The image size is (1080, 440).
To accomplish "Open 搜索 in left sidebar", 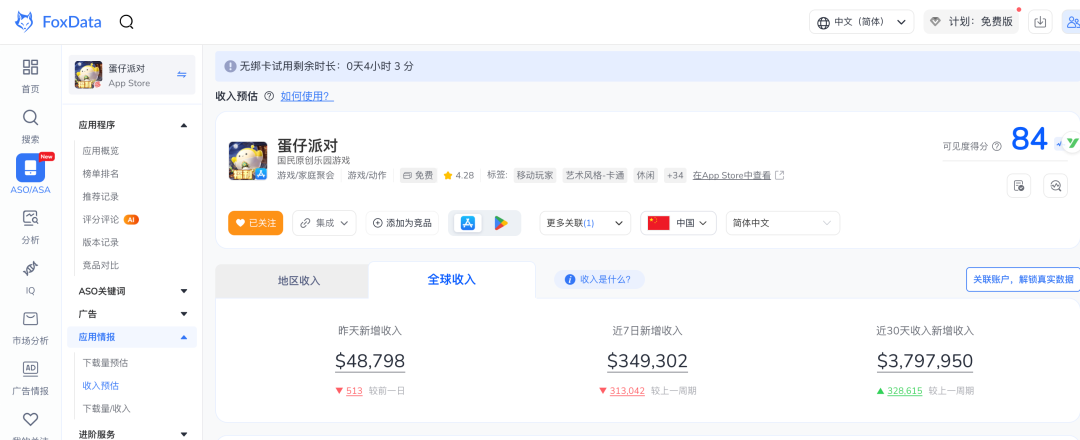I will (x=30, y=127).
